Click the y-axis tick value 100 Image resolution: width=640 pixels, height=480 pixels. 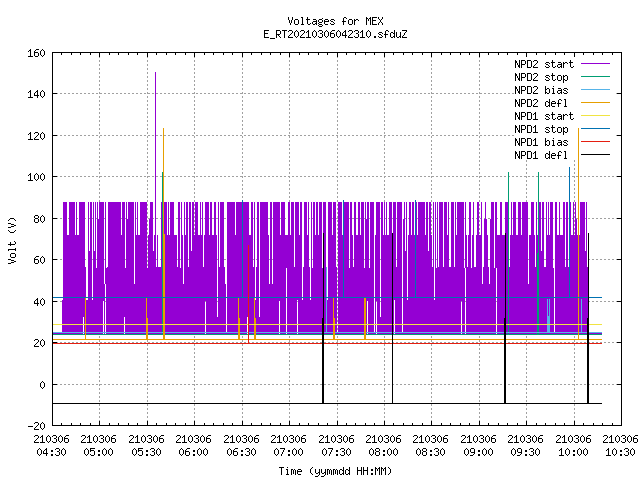click(x=36, y=178)
